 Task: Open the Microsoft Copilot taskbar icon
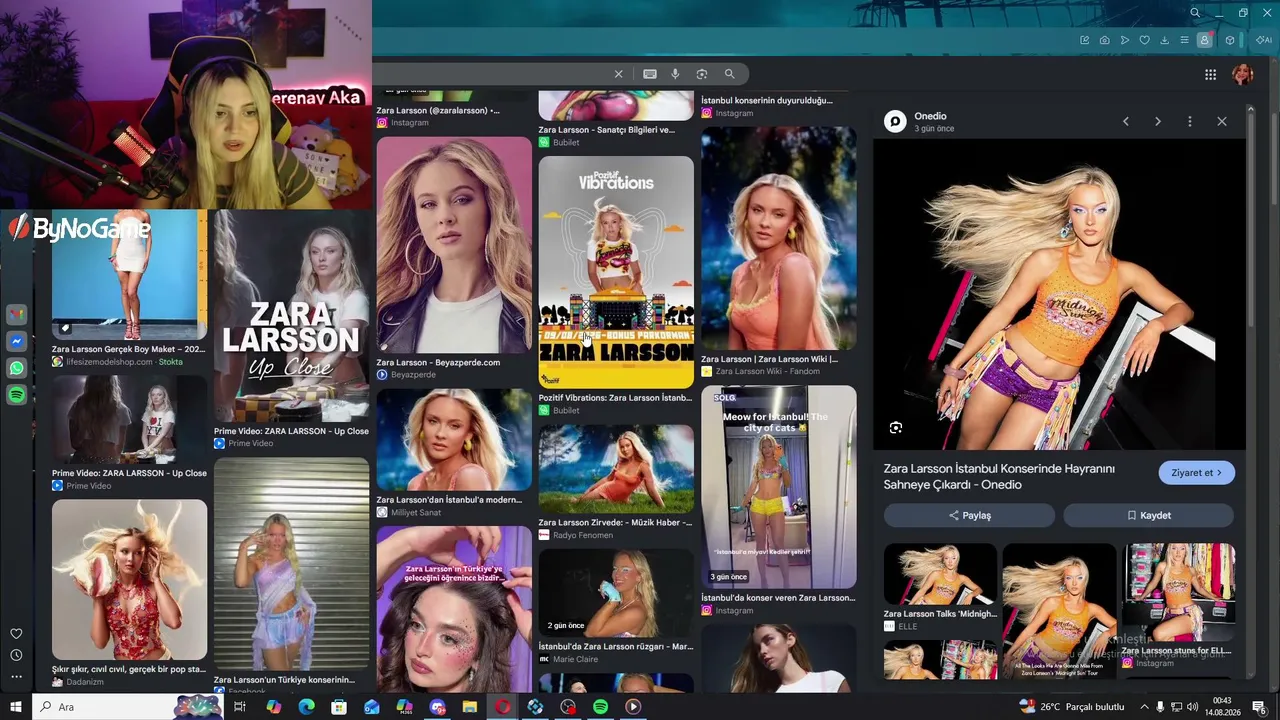point(274,707)
